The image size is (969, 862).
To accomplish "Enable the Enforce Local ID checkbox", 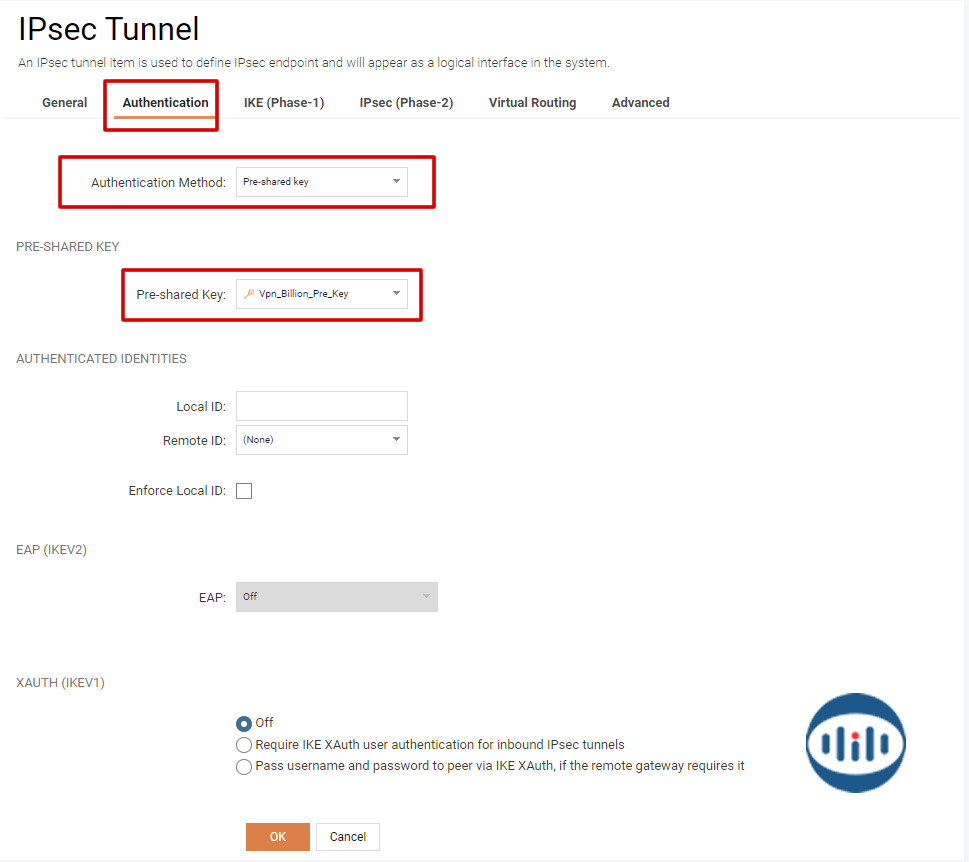I will [x=244, y=491].
